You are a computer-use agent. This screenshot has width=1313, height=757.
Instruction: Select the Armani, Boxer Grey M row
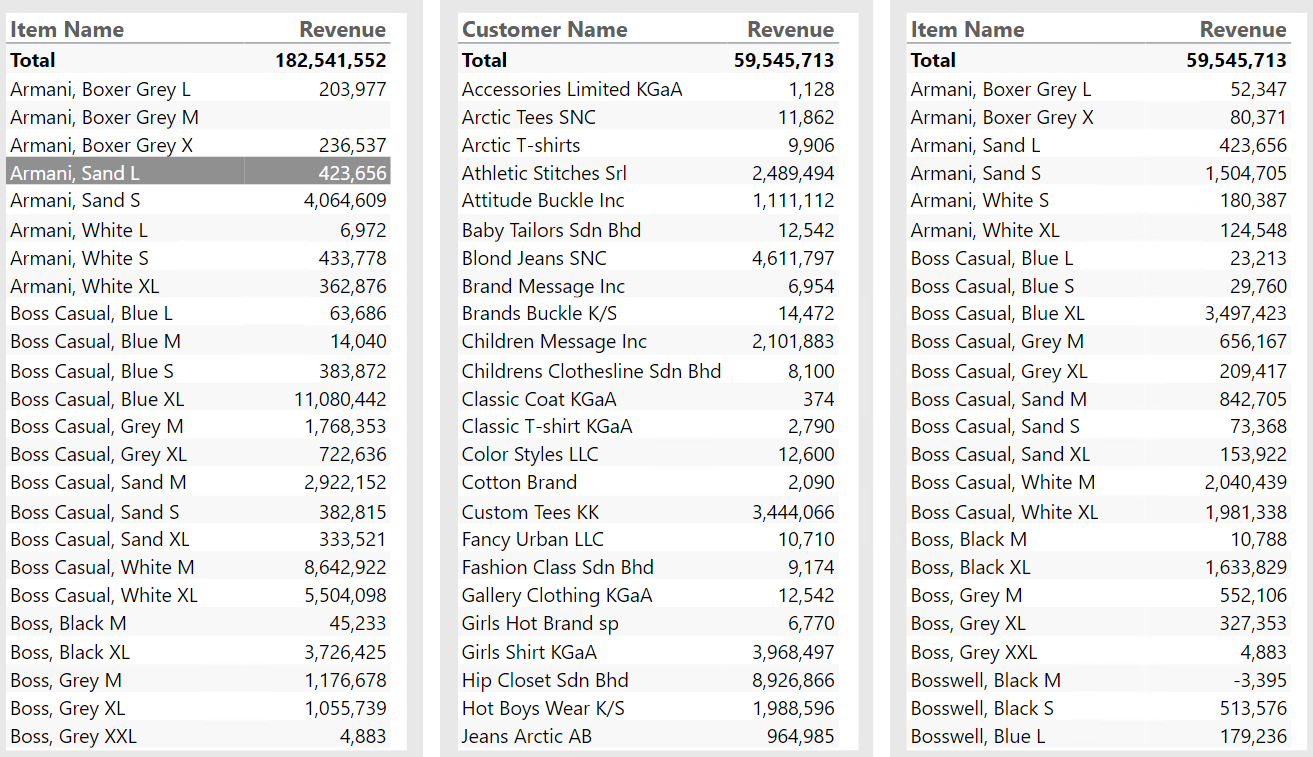click(x=198, y=117)
